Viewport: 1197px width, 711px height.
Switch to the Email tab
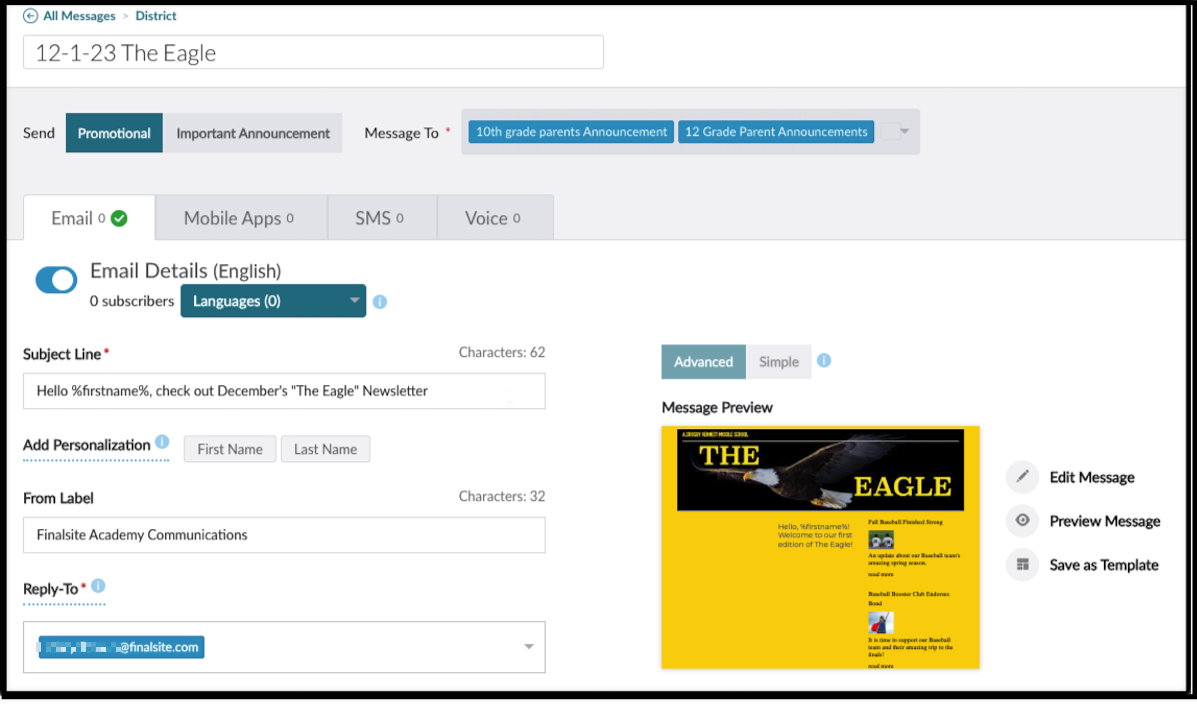click(89, 218)
